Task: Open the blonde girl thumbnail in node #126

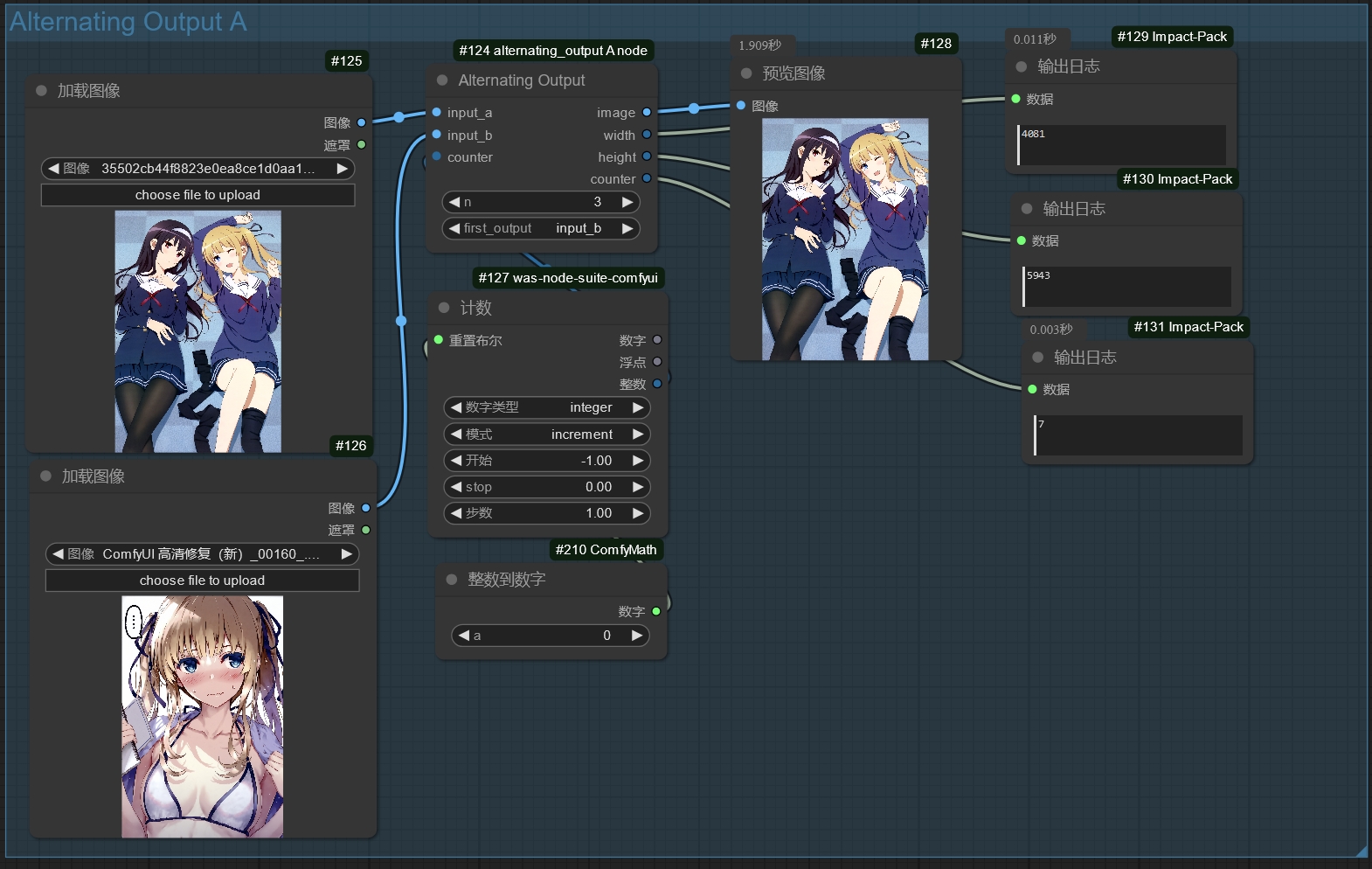Action: click(203, 717)
